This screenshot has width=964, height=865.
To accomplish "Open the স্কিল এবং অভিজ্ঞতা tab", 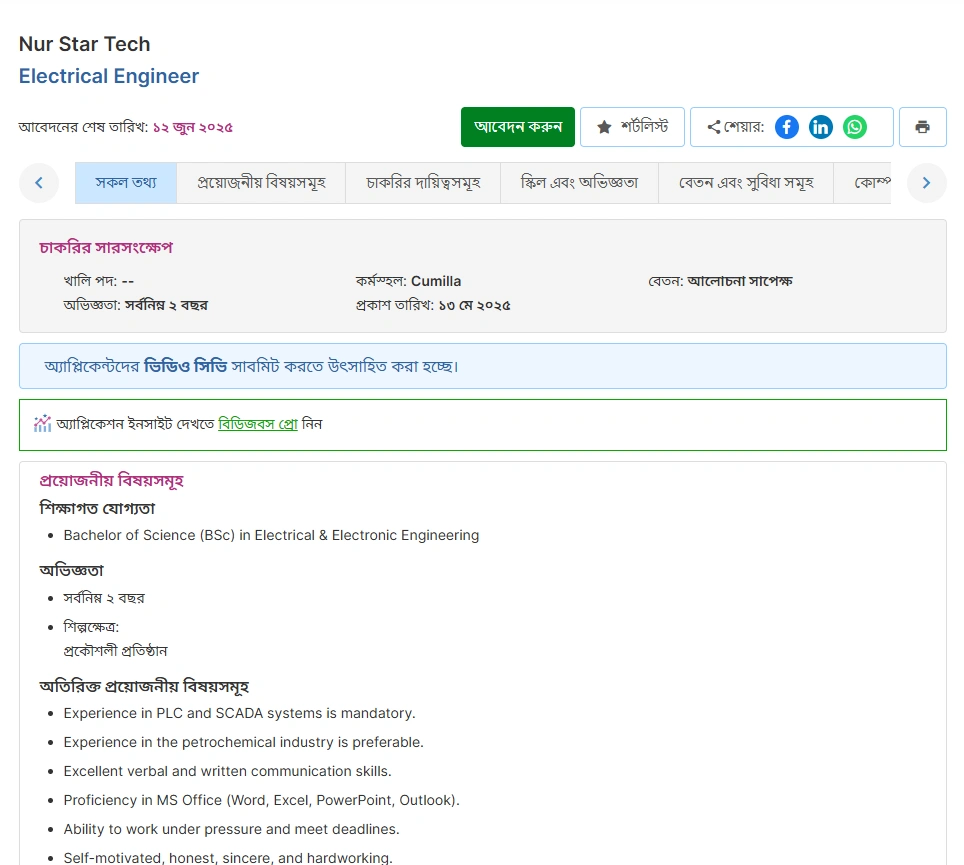I will [x=579, y=183].
